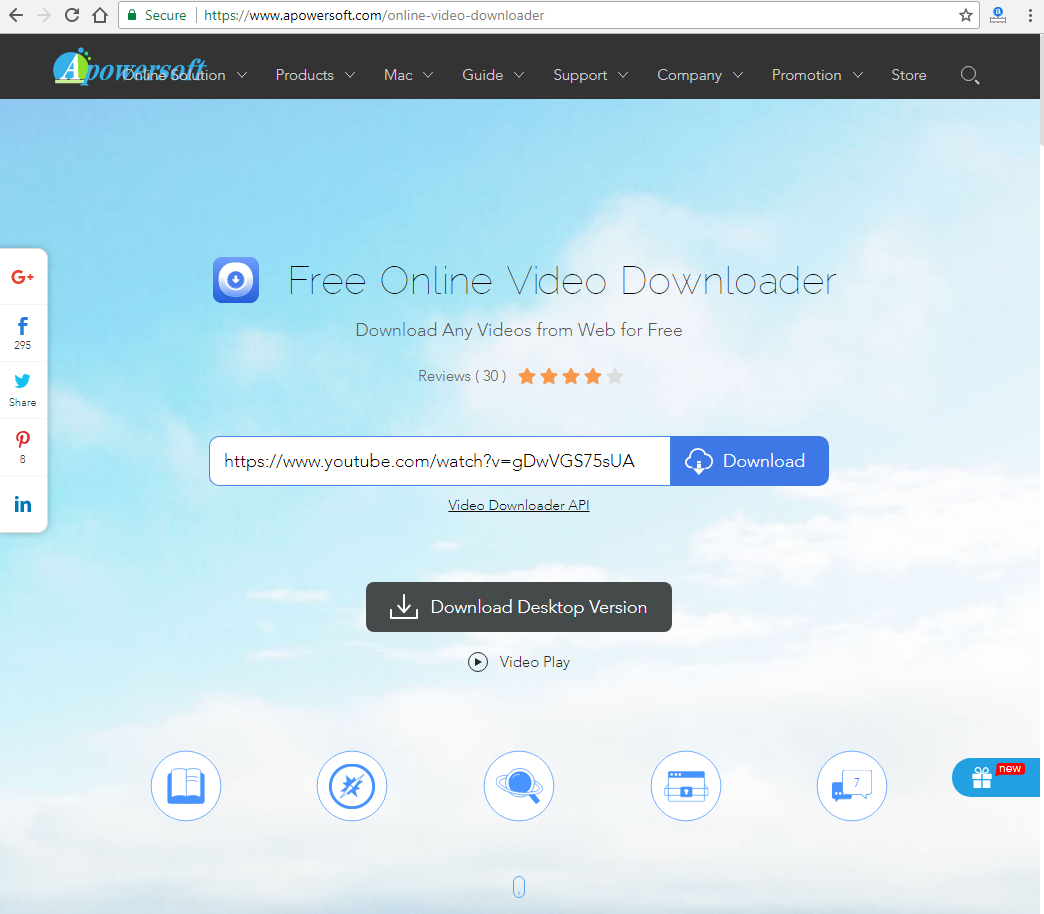1044x914 pixels.
Task: Click the Video Play button
Action: click(x=519, y=662)
